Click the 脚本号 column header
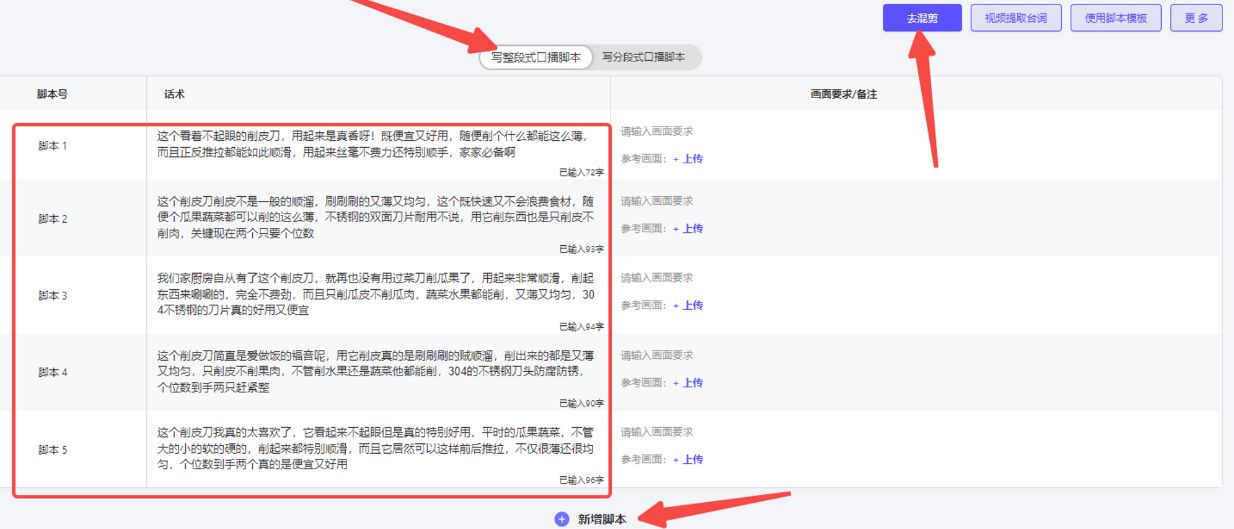The width and height of the screenshot is (1234, 529). (x=53, y=94)
